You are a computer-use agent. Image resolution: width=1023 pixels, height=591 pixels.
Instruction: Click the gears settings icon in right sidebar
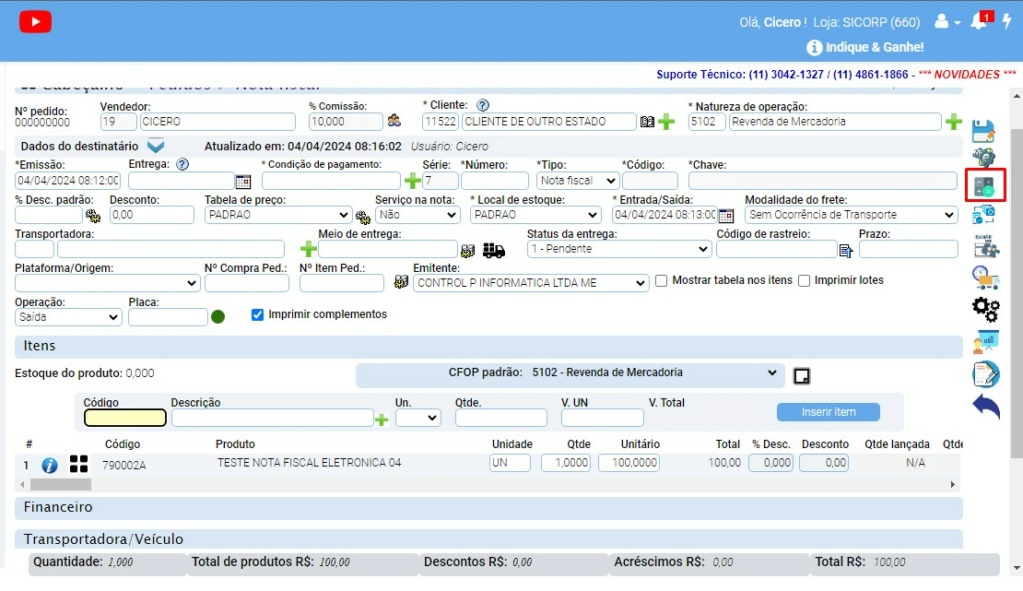point(985,310)
